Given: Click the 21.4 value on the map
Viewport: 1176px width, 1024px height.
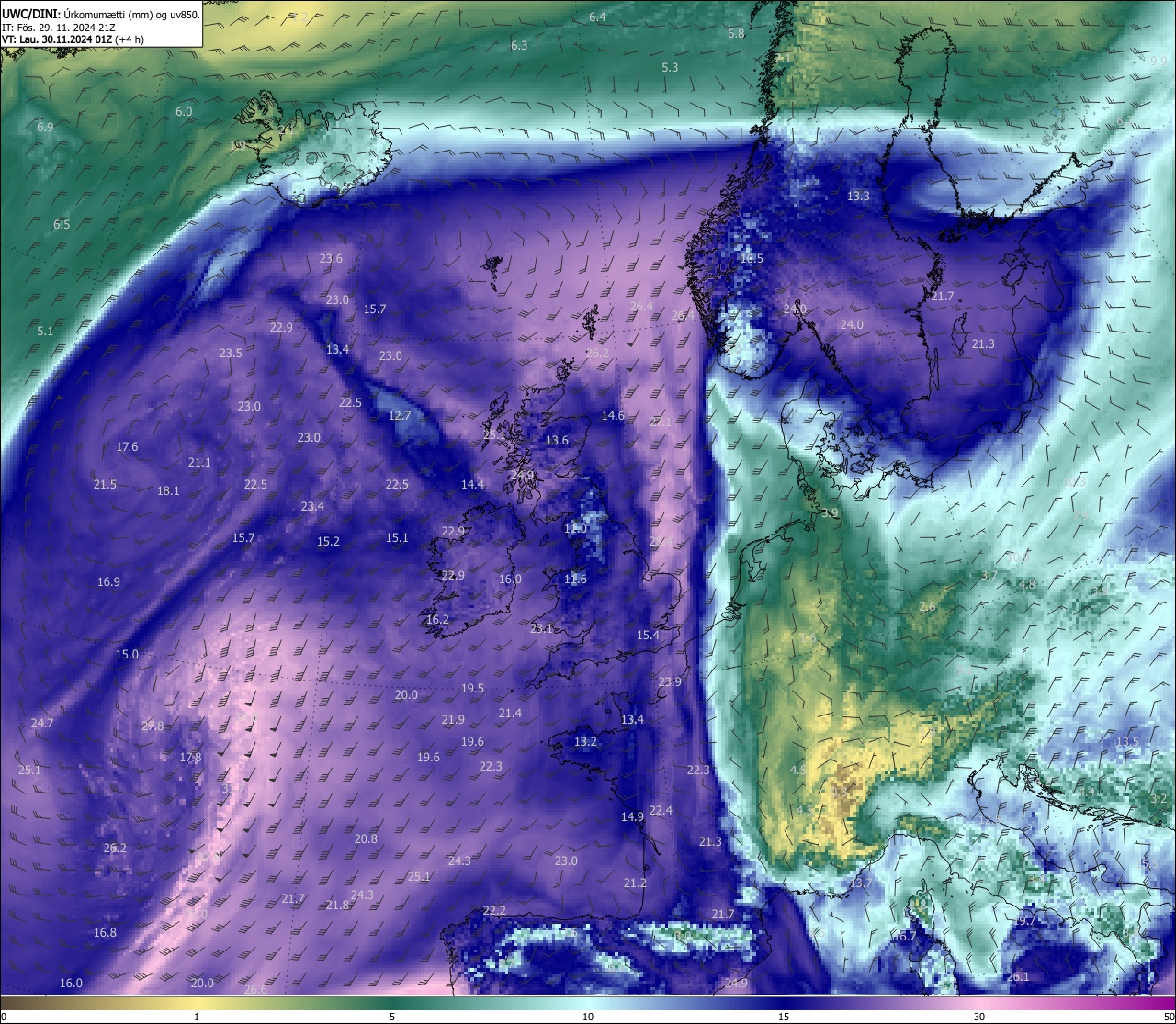Looking at the screenshot, I should tap(510, 714).
